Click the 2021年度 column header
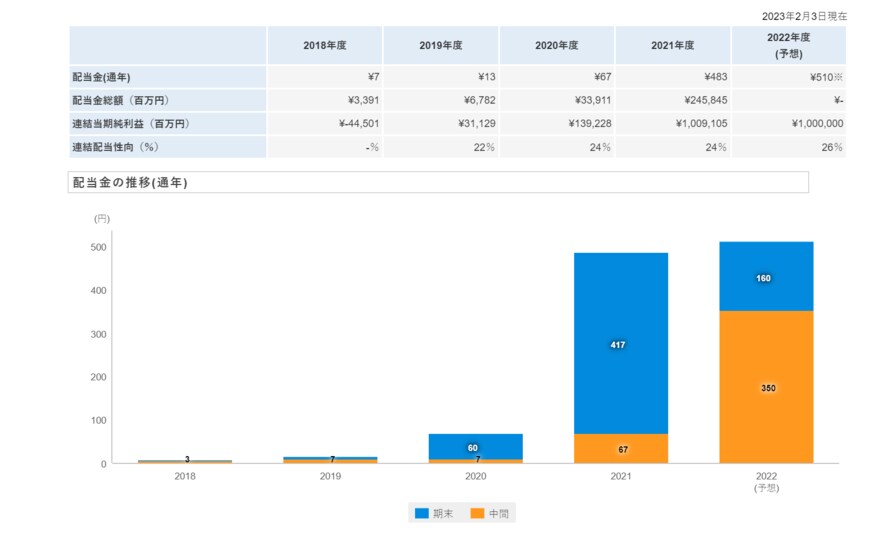The image size is (870, 558). 672,46
